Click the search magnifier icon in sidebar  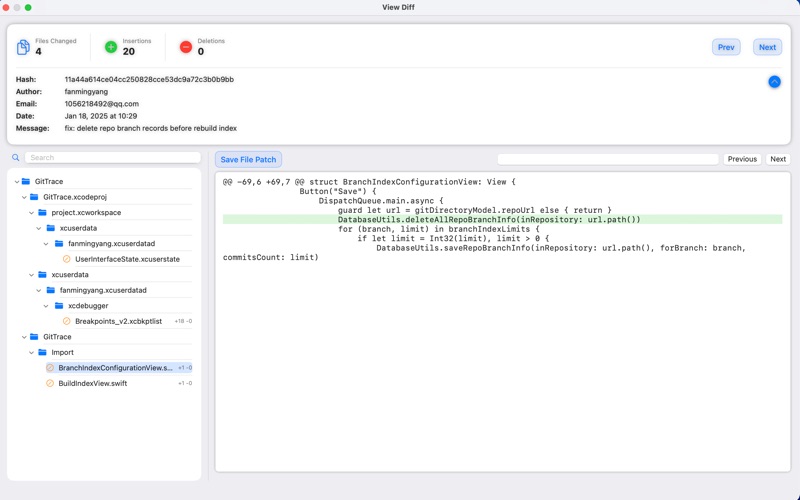pyautogui.click(x=16, y=158)
